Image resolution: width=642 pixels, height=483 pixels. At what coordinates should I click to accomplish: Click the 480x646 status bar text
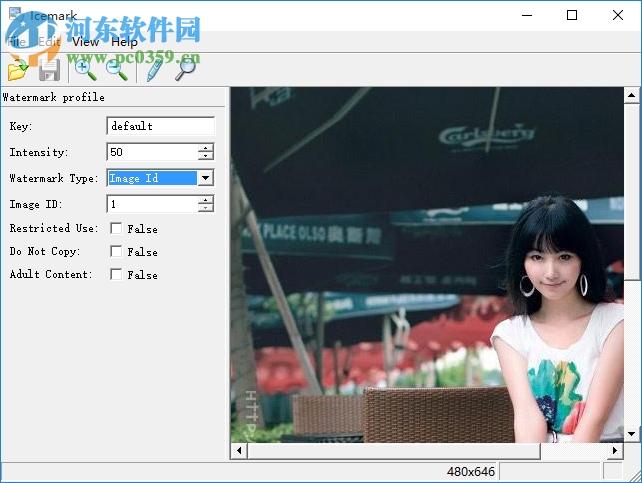[471, 472]
